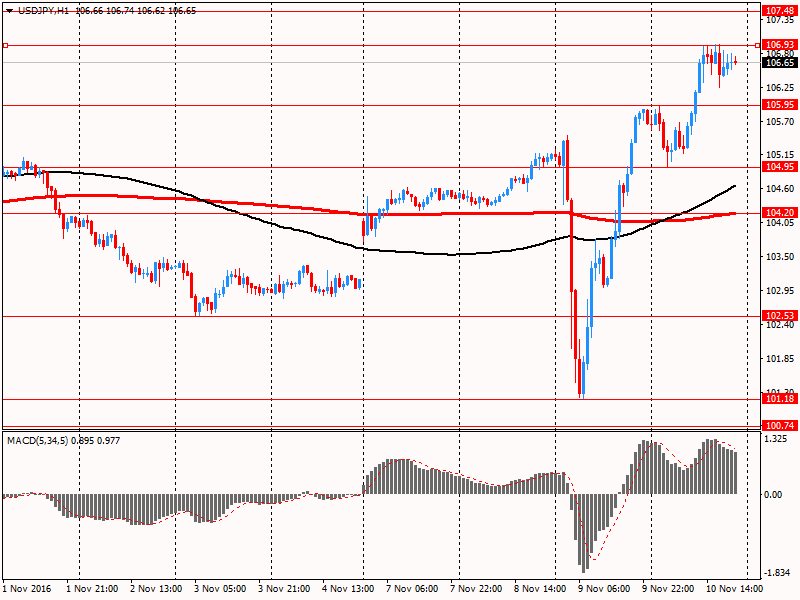
Task: Click the 9 Nov 22:00 time label
Action: coord(668,589)
